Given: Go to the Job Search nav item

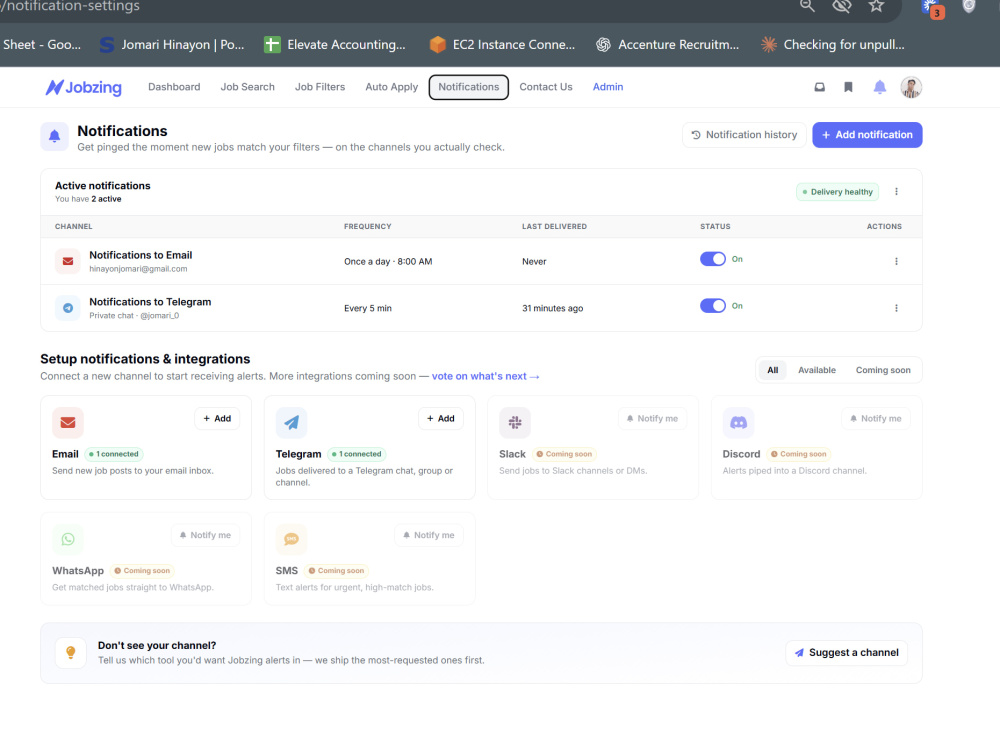Looking at the screenshot, I should pos(247,87).
